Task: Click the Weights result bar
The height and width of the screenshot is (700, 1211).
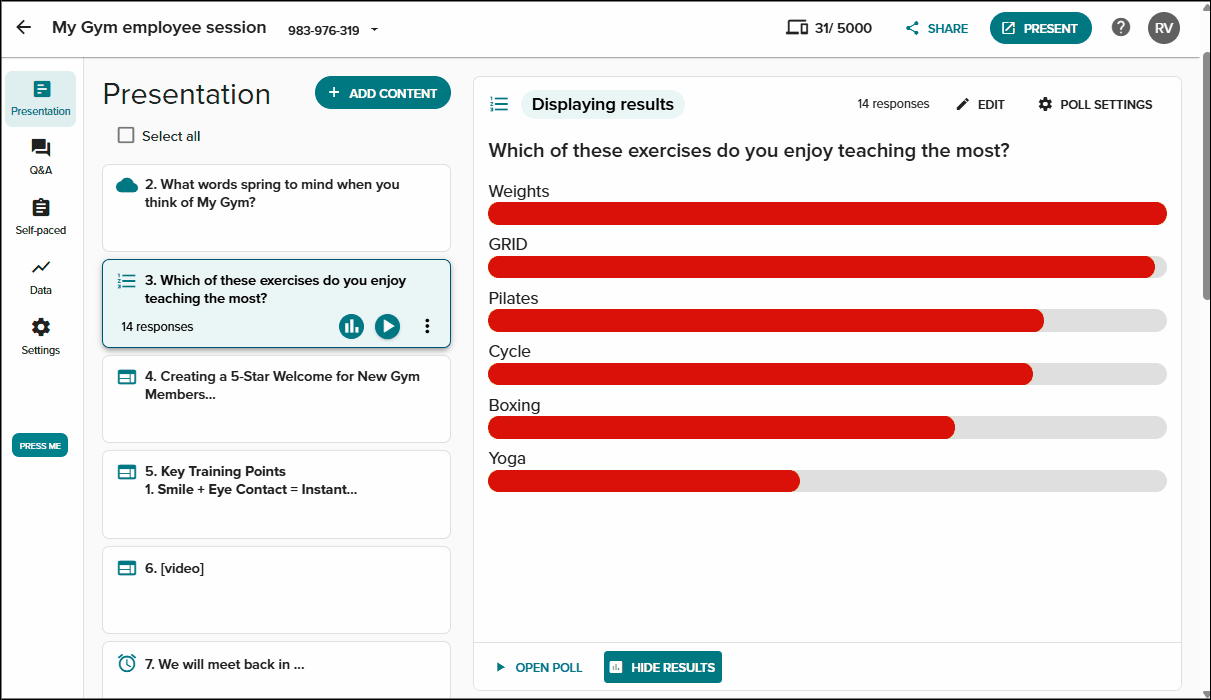Action: 827,213
